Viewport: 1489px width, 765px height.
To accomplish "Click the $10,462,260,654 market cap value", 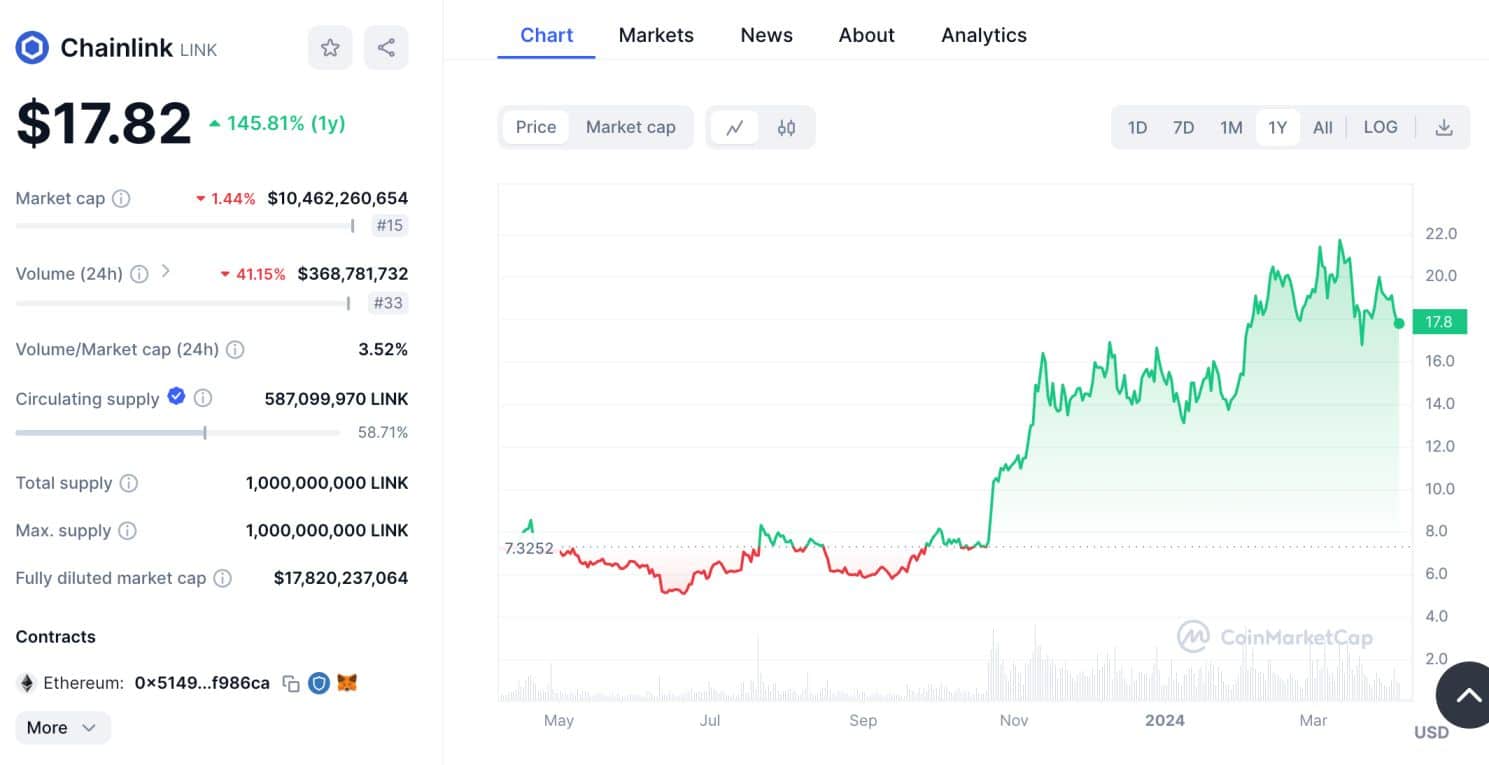I will click(x=338, y=198).
